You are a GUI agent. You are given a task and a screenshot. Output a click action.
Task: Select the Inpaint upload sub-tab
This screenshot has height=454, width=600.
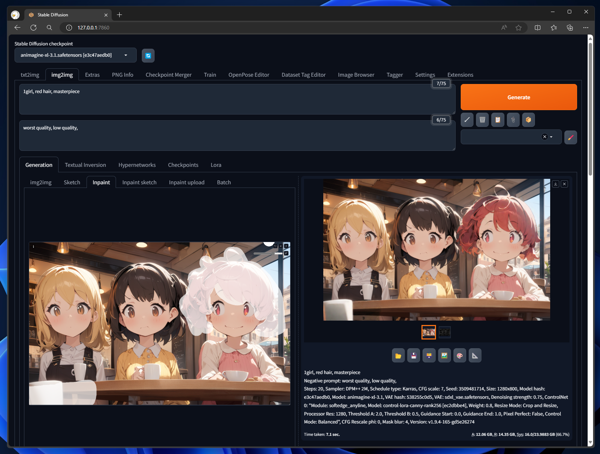pos(186,182)
